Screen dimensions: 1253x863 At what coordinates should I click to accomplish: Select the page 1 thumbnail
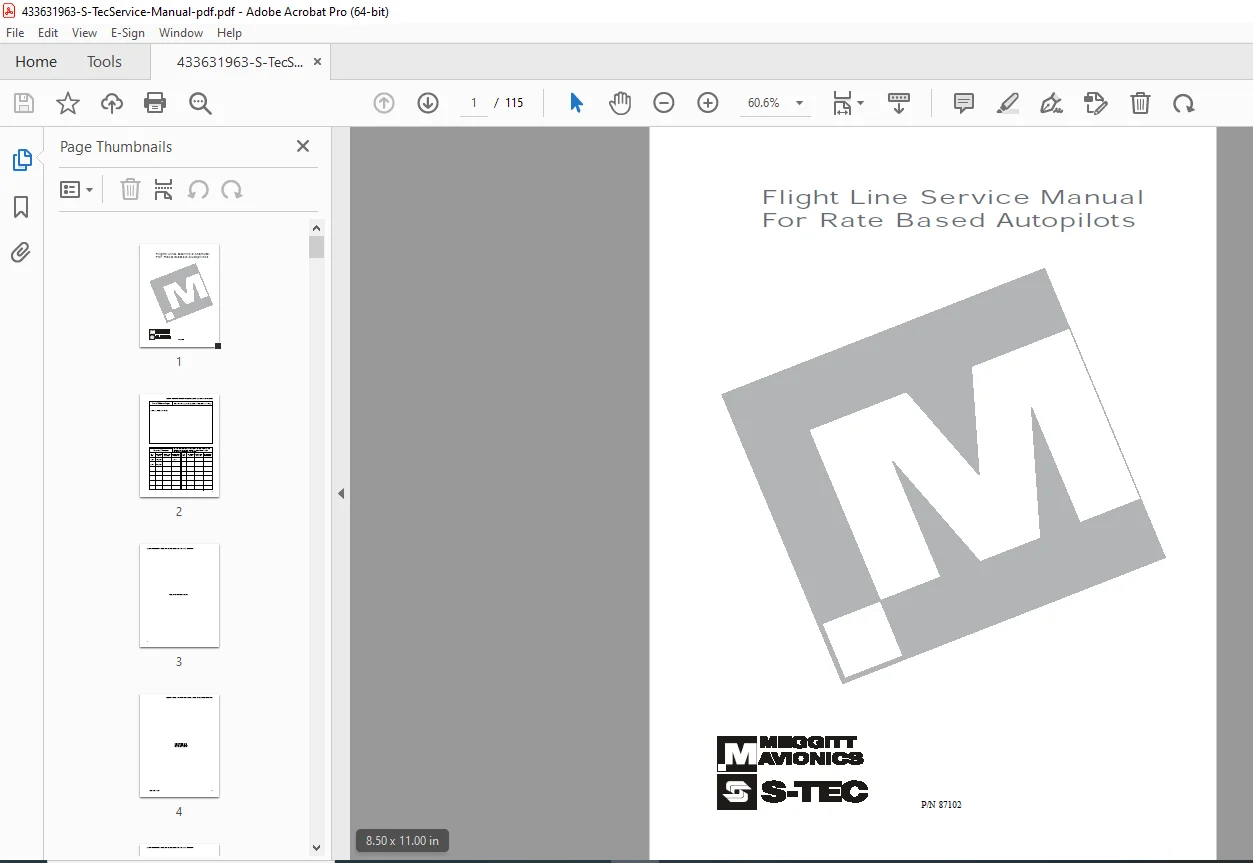point(180,296)
